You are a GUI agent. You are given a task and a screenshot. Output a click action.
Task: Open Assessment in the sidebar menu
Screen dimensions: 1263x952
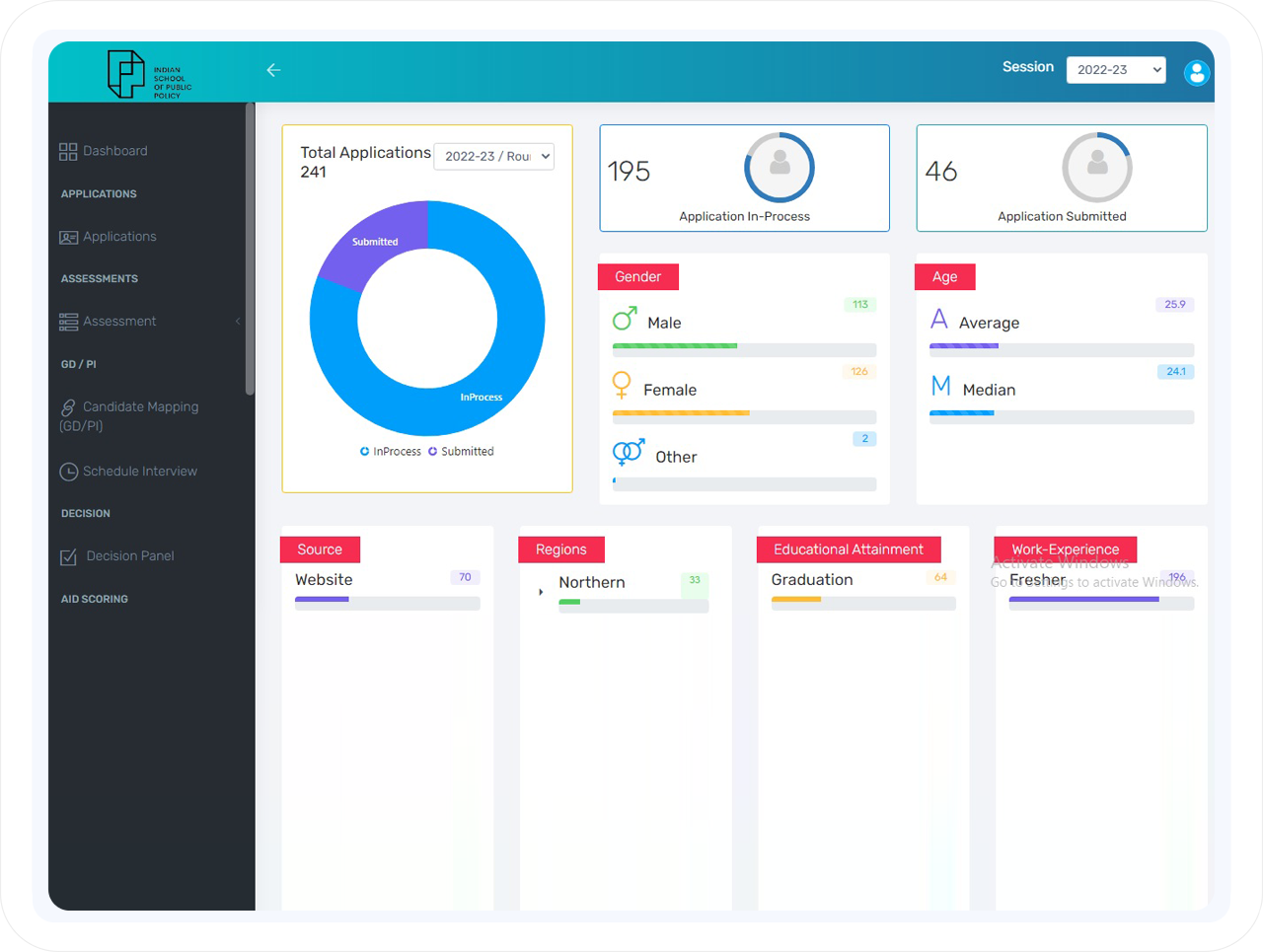(119, 322)
